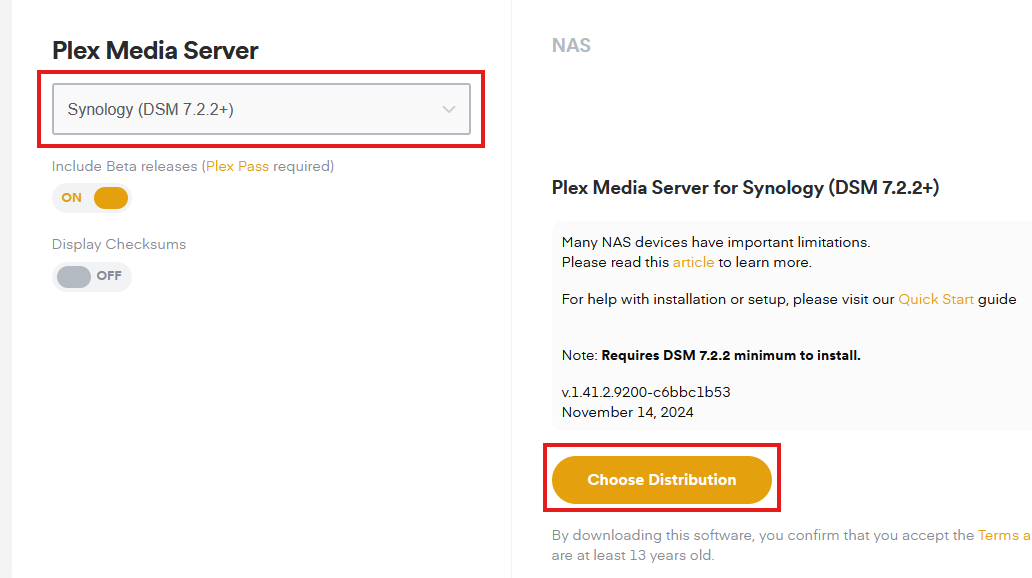The width and height of the screenshot is (1032, 578).
Task: Select the NAS category heading
Action: (x=571, y=46)
